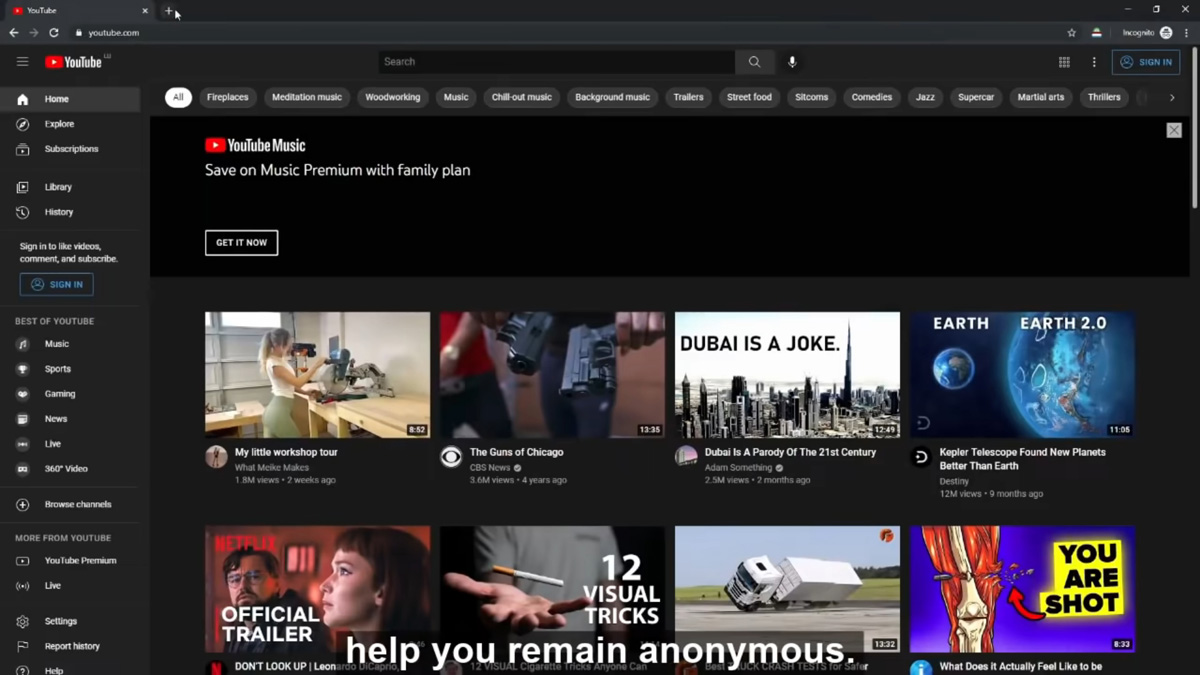Activate voice search microphone
1200x675 pixels.
coord(792,62)
